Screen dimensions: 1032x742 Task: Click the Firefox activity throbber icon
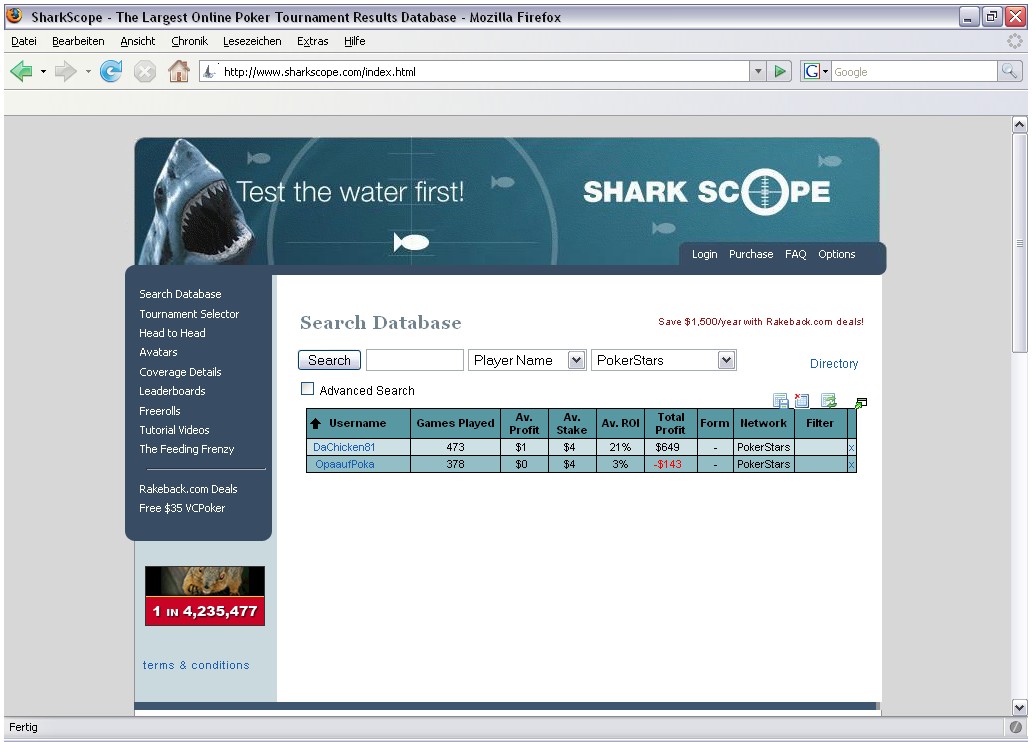pos(1014,41)
